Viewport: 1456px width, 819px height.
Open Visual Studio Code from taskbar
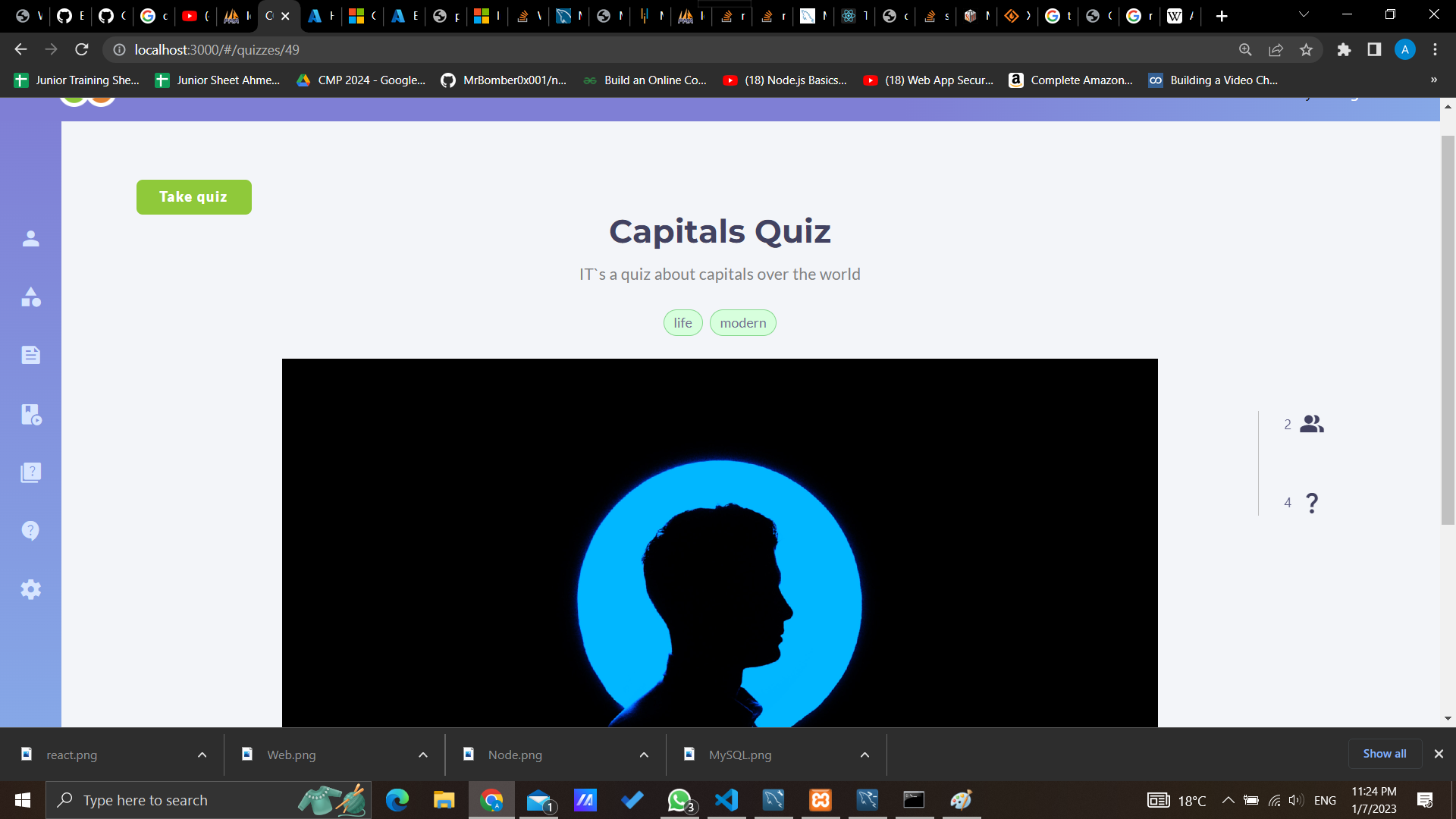coord(726,800)
